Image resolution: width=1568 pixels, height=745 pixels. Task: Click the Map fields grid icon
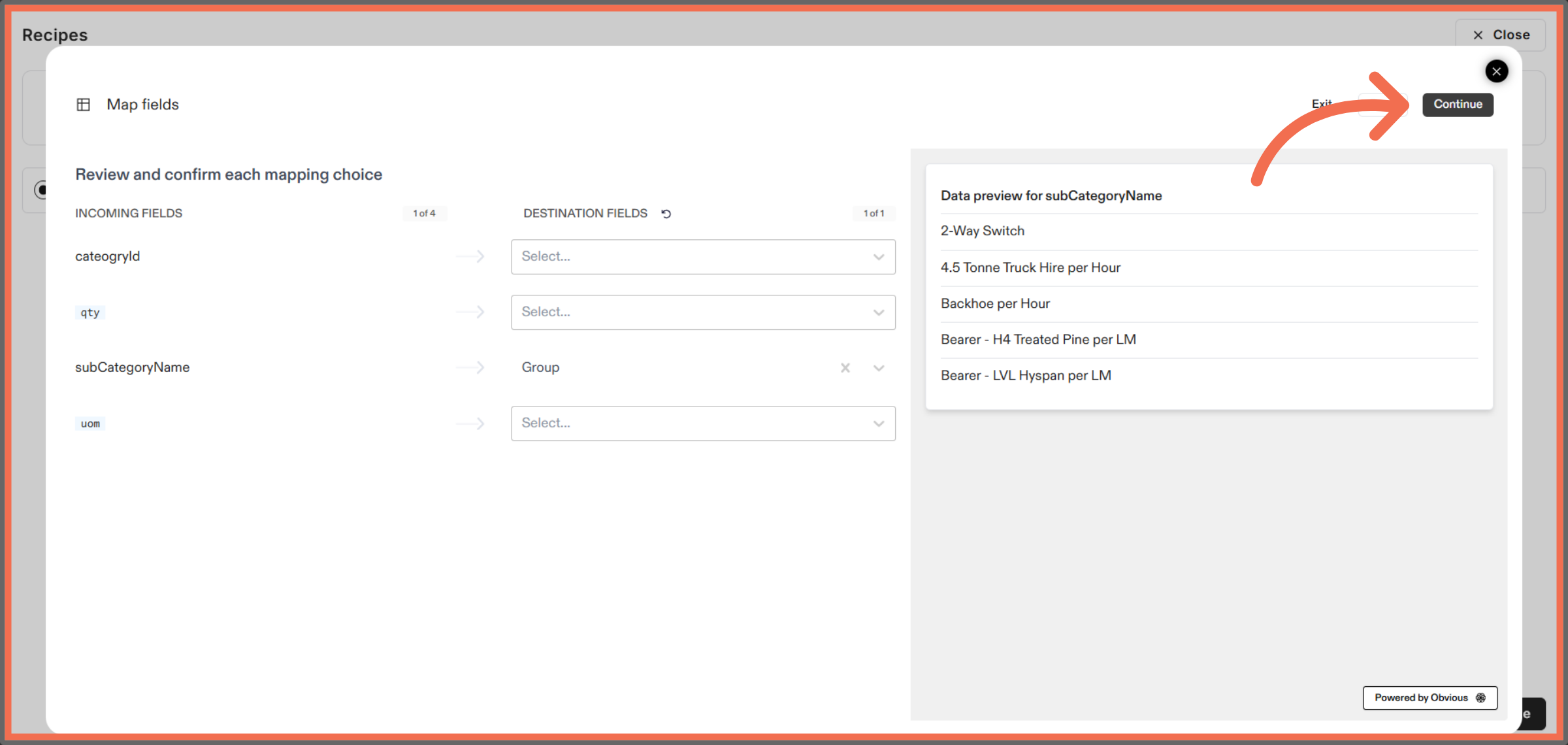coord(84,104)
